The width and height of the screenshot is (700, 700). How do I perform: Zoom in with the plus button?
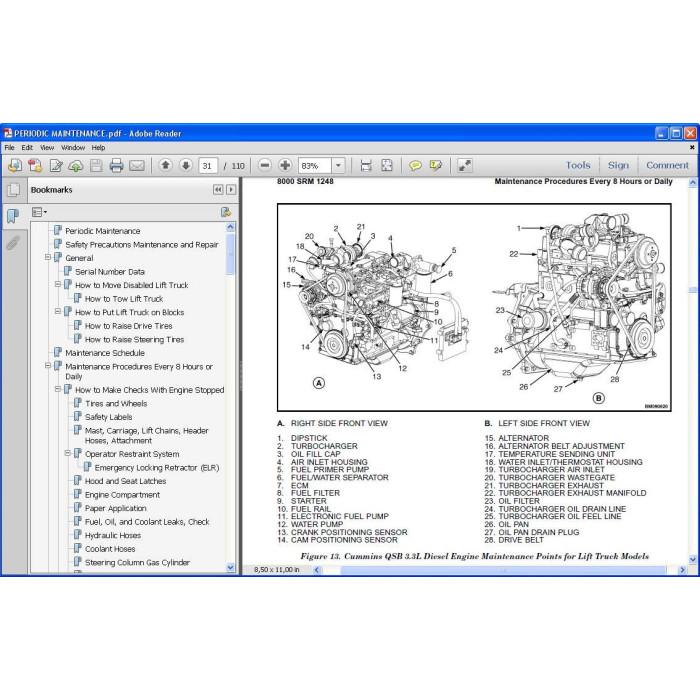(x=285, y=165)
